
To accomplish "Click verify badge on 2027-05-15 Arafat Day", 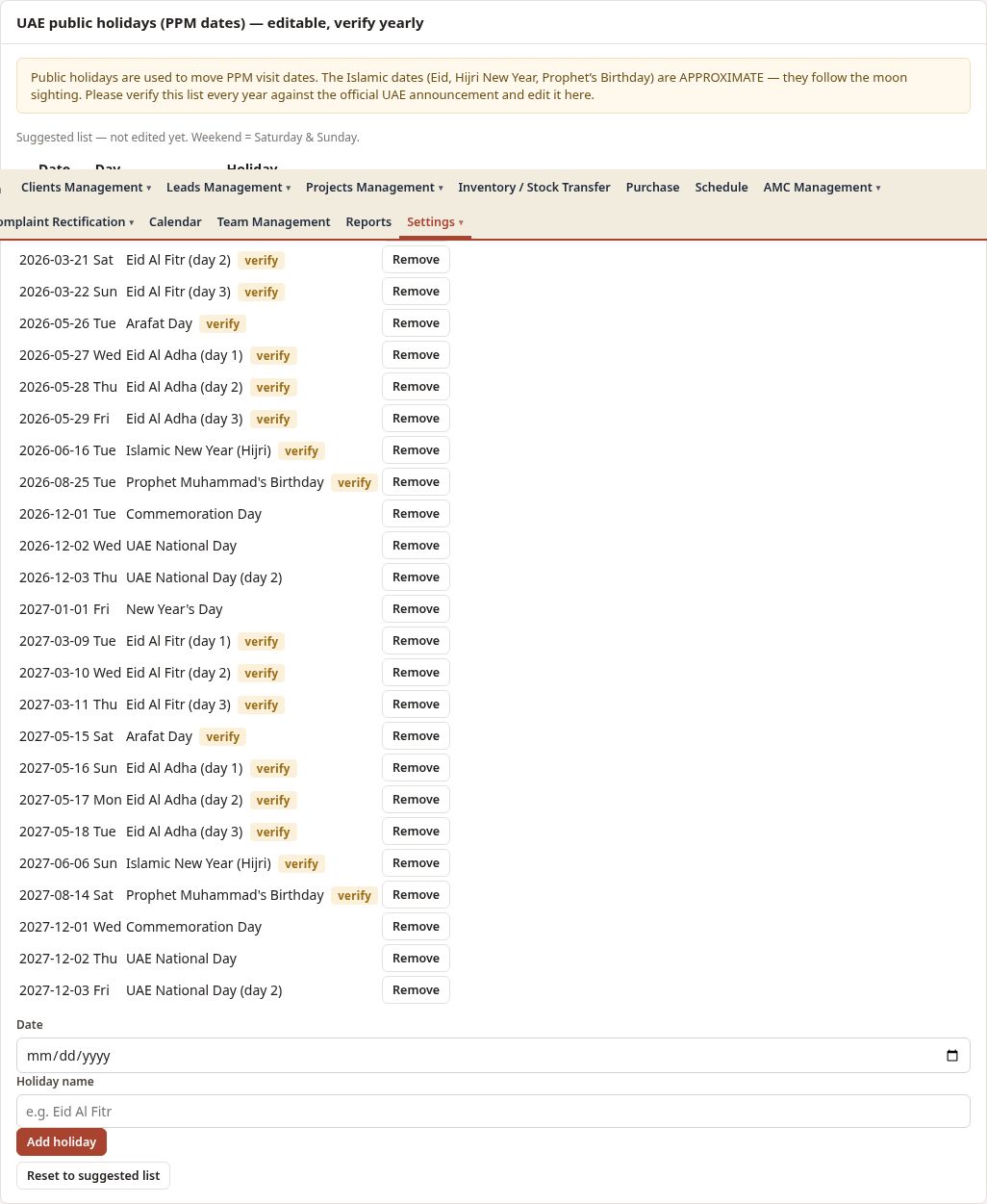I will click(222, 737).
